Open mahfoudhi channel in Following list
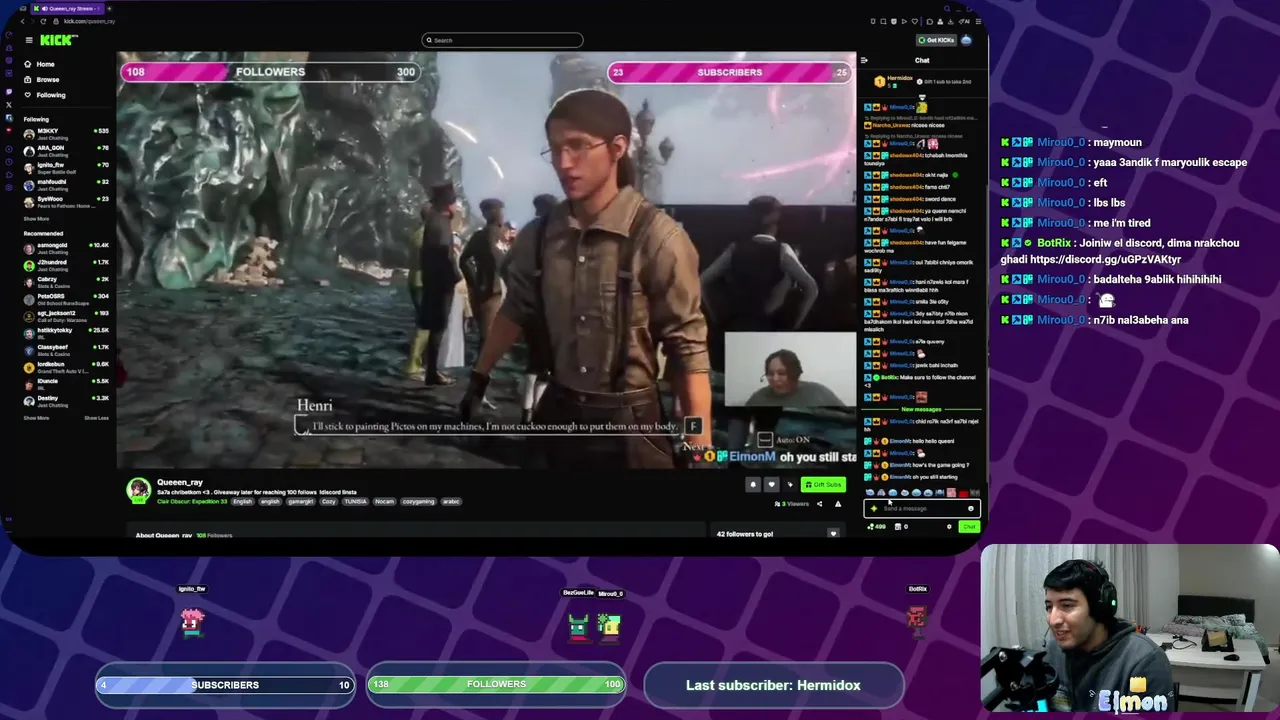Viewport: 1280px width, 720px height. [x=66, y=185]
